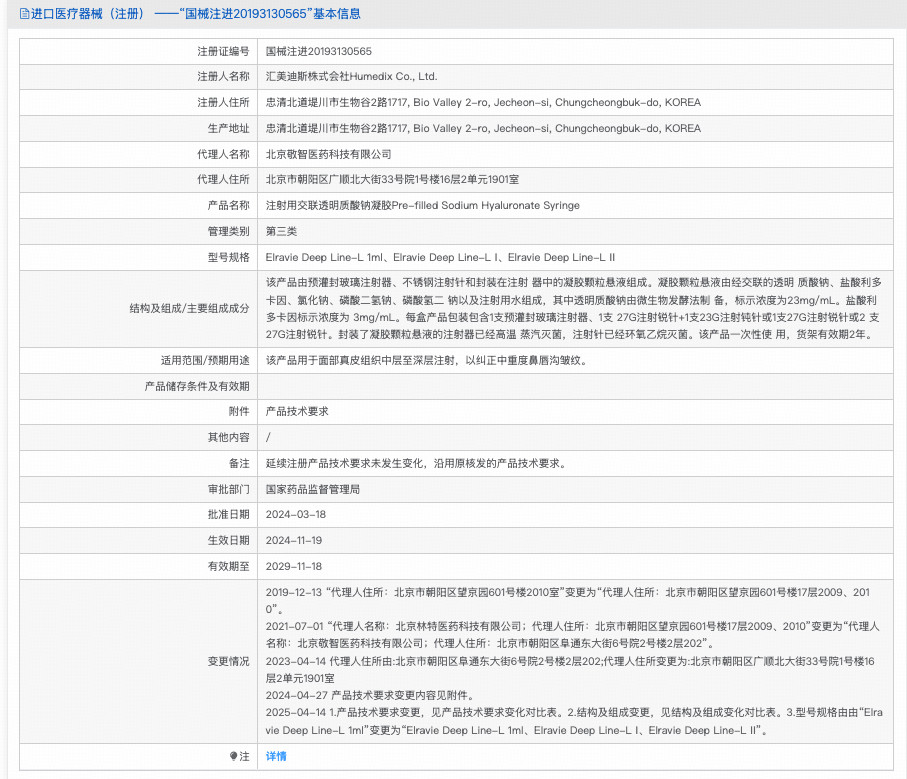The width and height of the screenshot is (907, 779).
Task: Click the effective date 2024-11-19
Action: coord(295,540)
